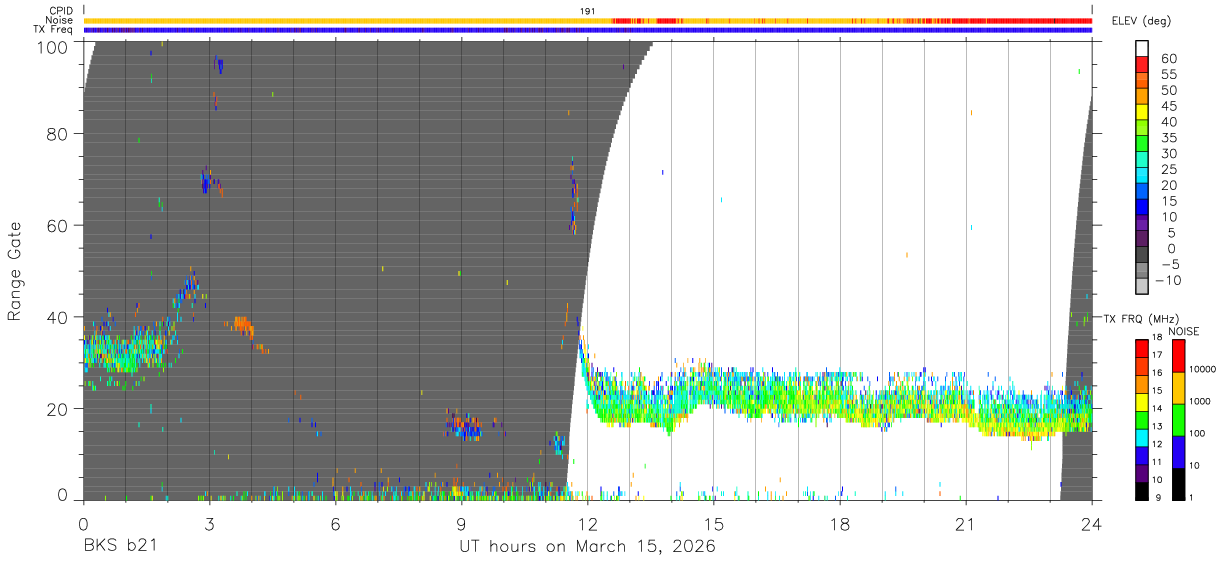Click the "UT hours on March 15, 2026" axis title
This screenshot has width=1228, height=567.
[x=587, y=546]
